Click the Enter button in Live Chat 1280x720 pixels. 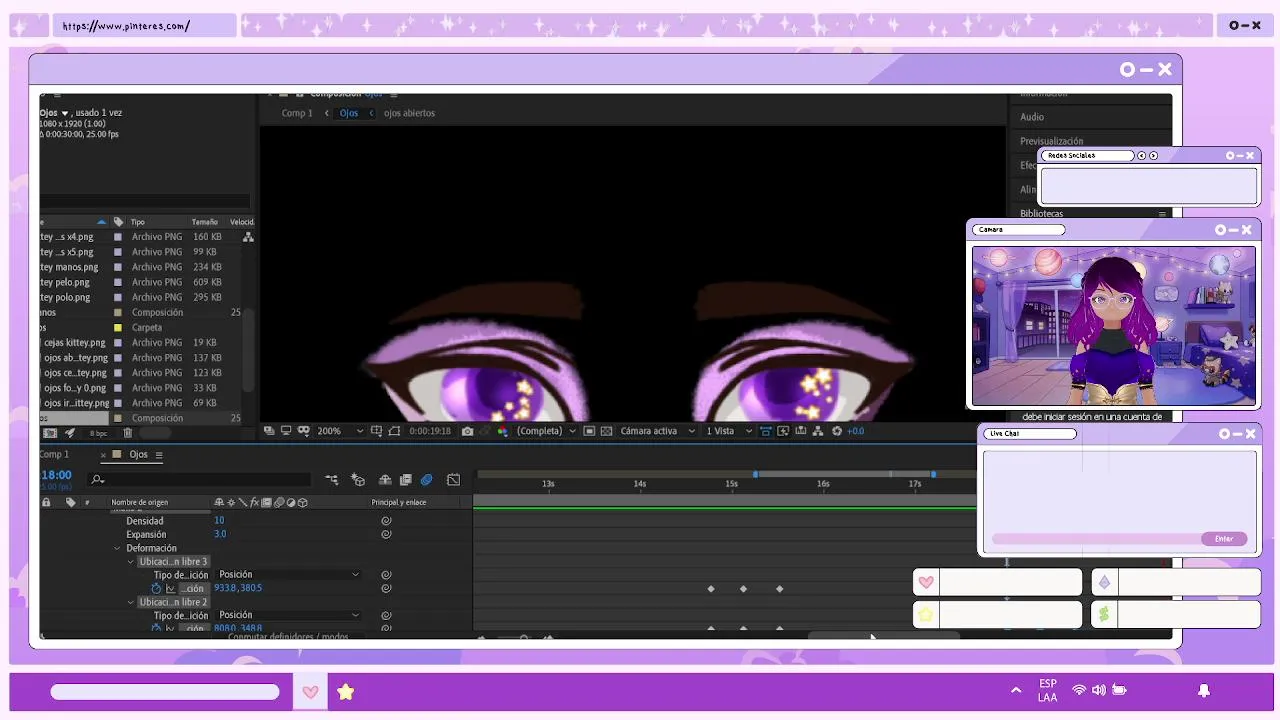tap(1224, 539)
